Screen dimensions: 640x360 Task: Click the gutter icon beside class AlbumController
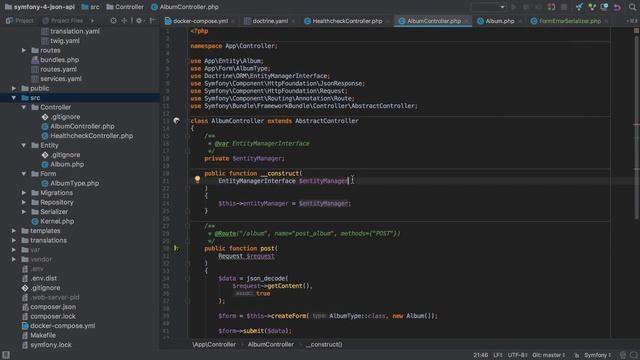(176, 121)
